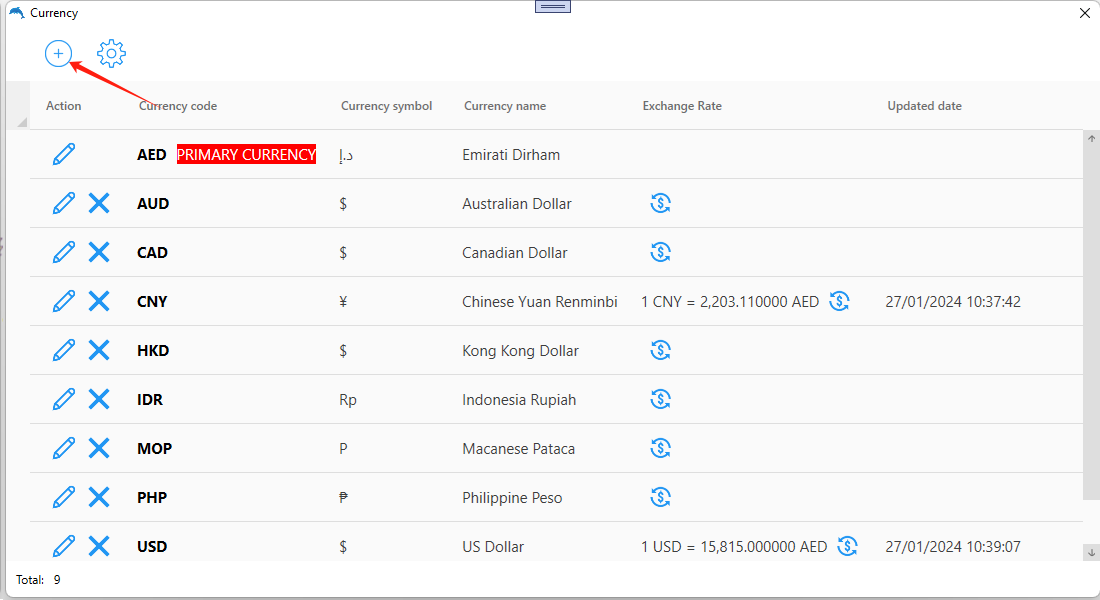Refresh the USD exchange rate
The height and width of the screenshot is (600, 1100).
[x=848, y=546]
